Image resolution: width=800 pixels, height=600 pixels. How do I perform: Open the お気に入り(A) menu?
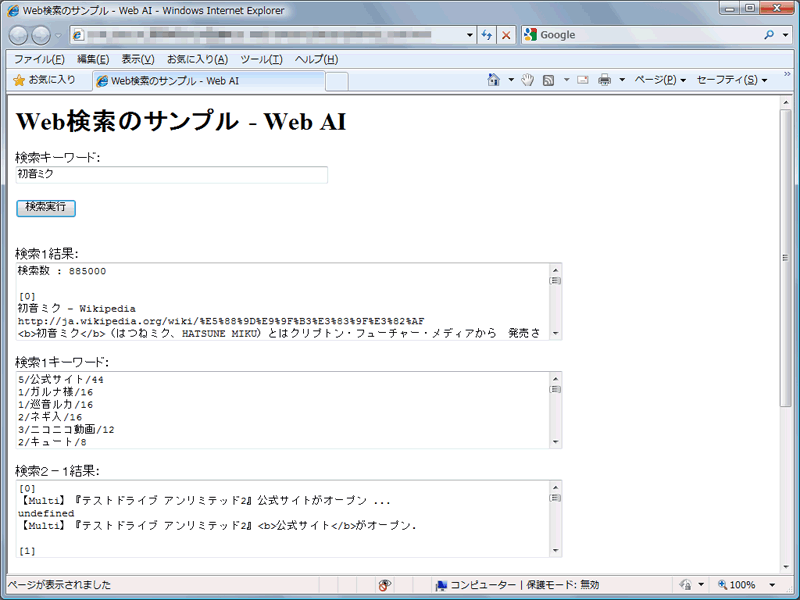coord(197,59)
